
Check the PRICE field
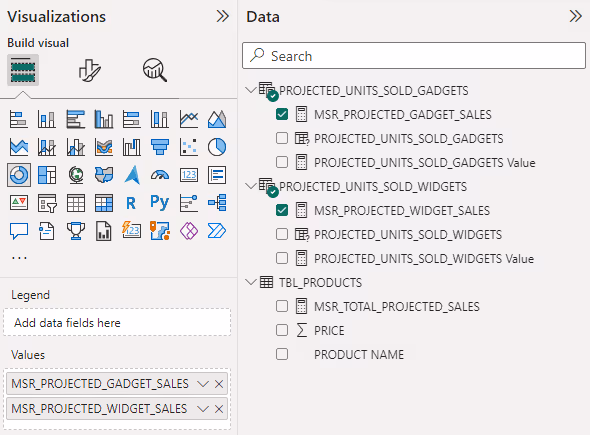pyautogui.click(x=282, y=330)
